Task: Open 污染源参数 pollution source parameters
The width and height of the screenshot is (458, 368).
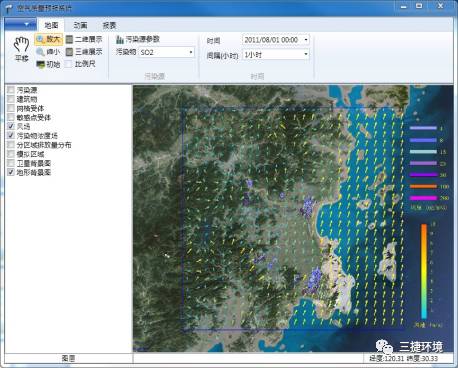Action: coord(138,39)
